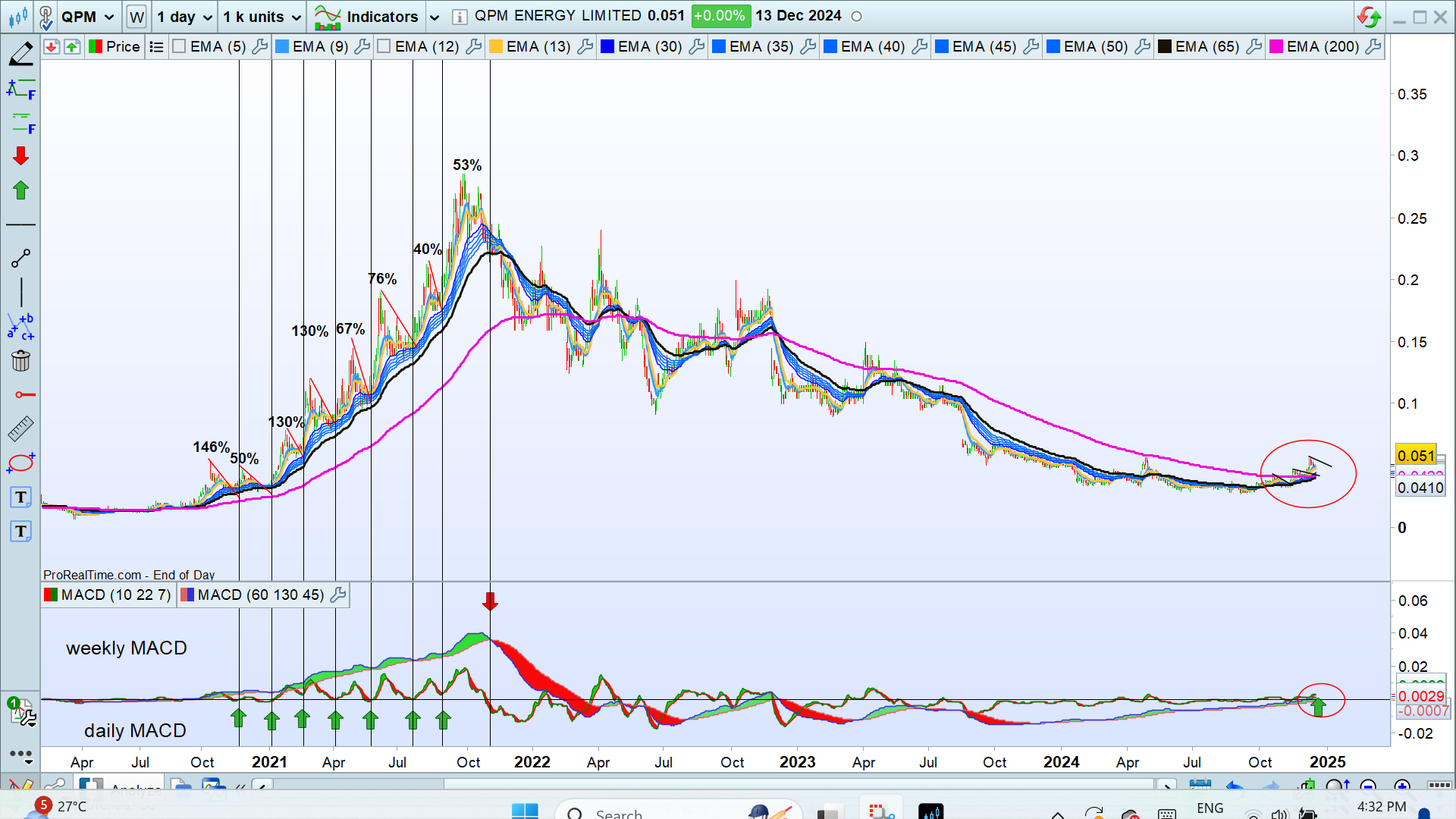Click the QPM Energy info icon
This screenshot has height=819, width=1456.
[459, 16]
